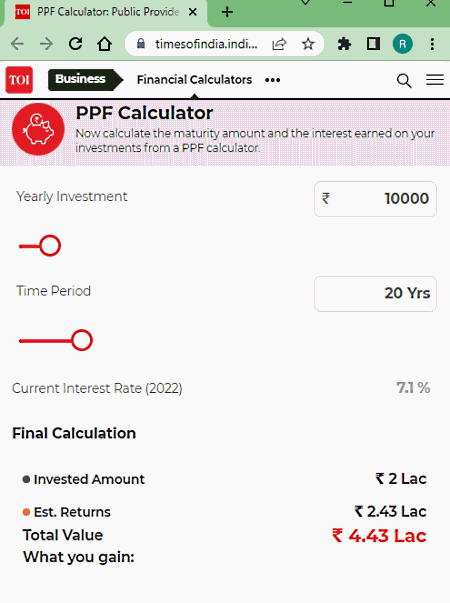This screenshot has height=603, width=450.
Task: Click the Yearly Investment slider handle
Action: click(50, 246)
